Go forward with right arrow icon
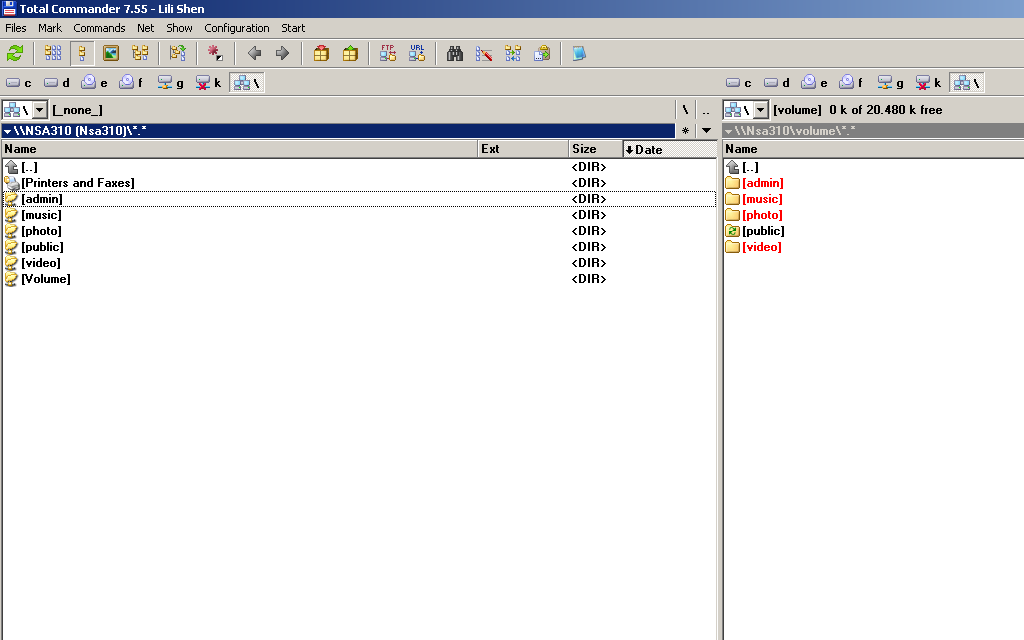 pyautogui.click(x=282, y=54)
